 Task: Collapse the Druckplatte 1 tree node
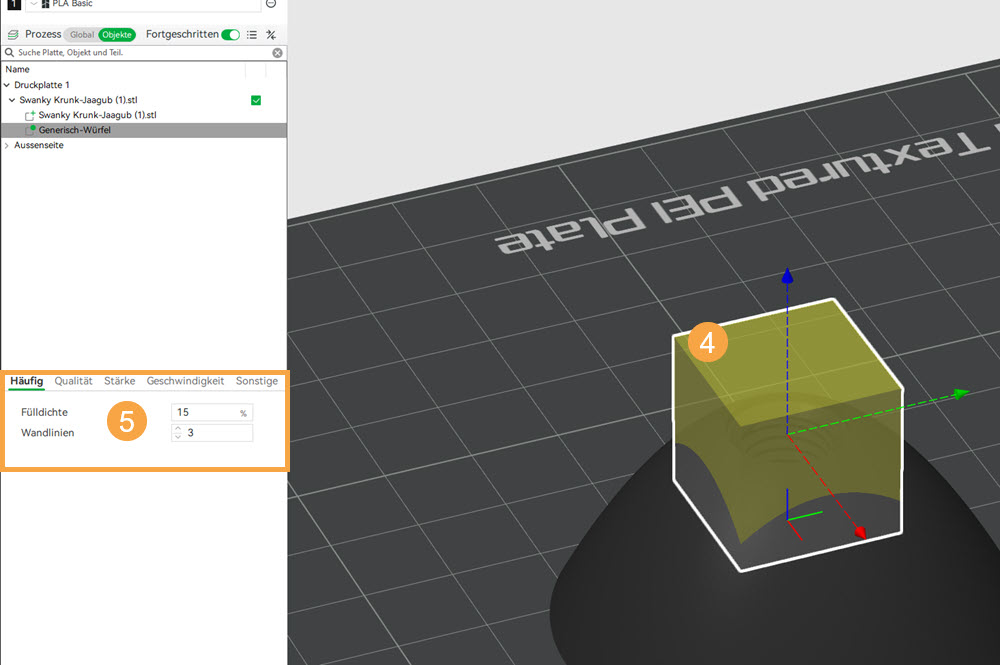pyautogui.click(x=7, y=85)
